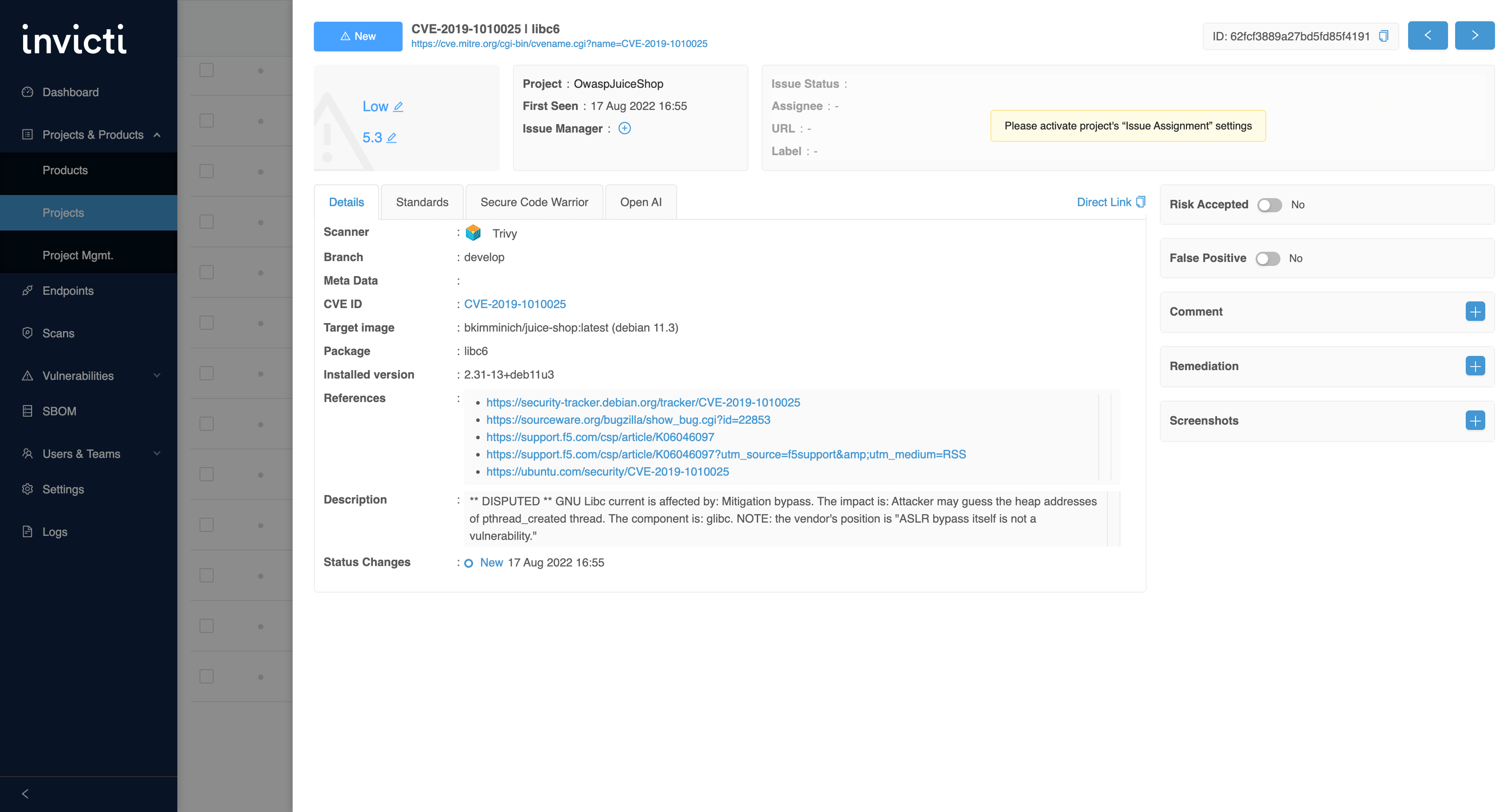1503x812 pixels.
Task: Toggle the Risk Accepted switch
Action: 1269,205
